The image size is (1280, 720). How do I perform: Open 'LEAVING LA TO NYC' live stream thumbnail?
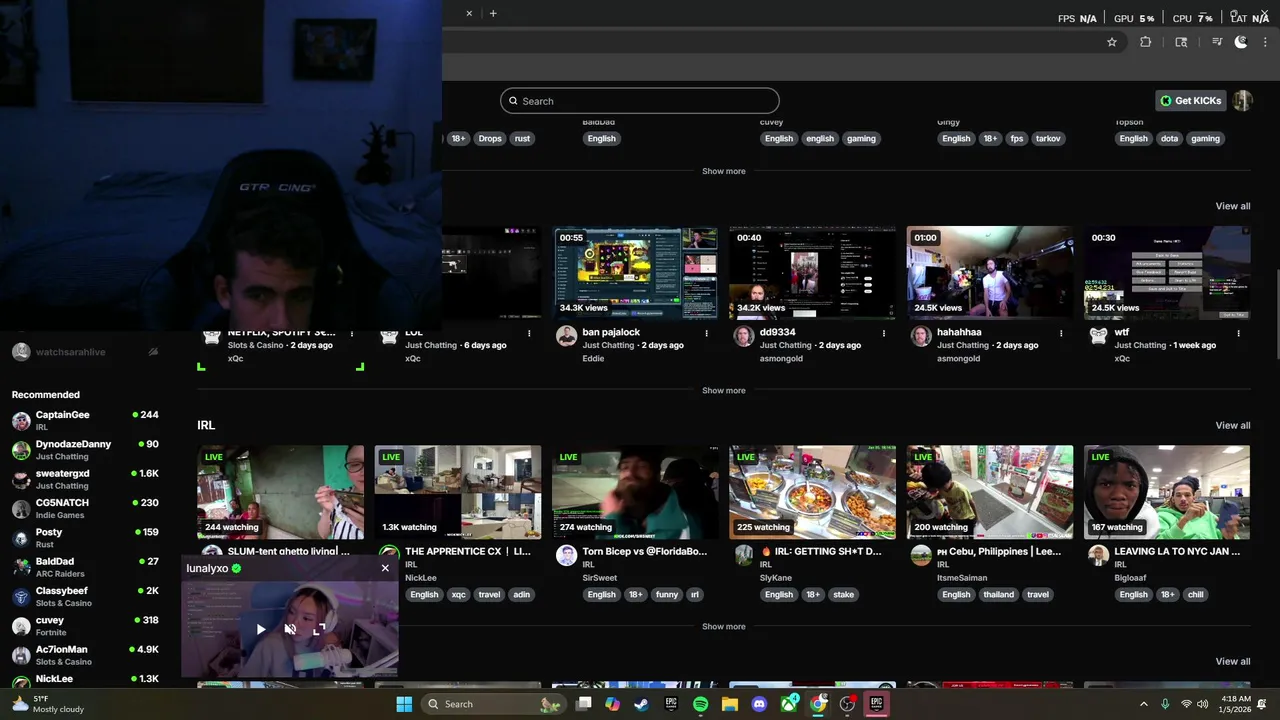click(1167, 492)
